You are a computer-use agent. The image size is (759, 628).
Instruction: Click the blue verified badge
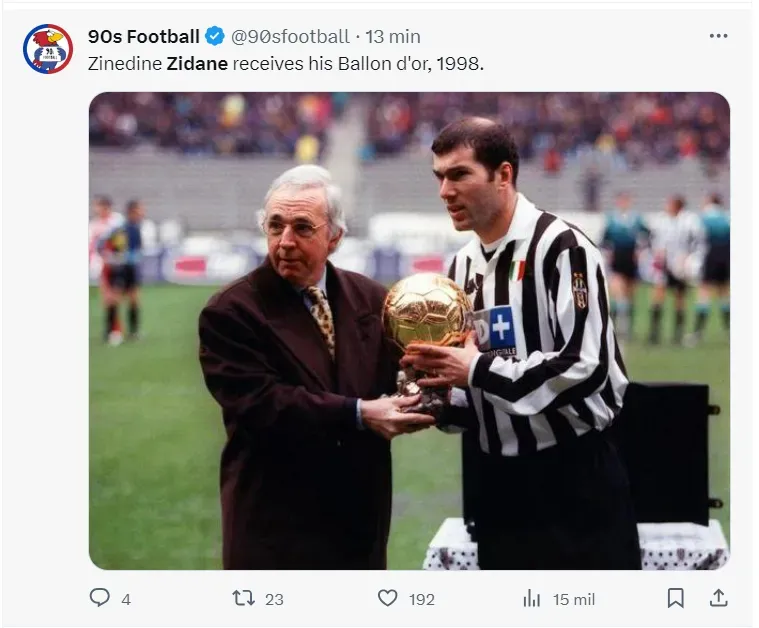click(x=214, y=37)
